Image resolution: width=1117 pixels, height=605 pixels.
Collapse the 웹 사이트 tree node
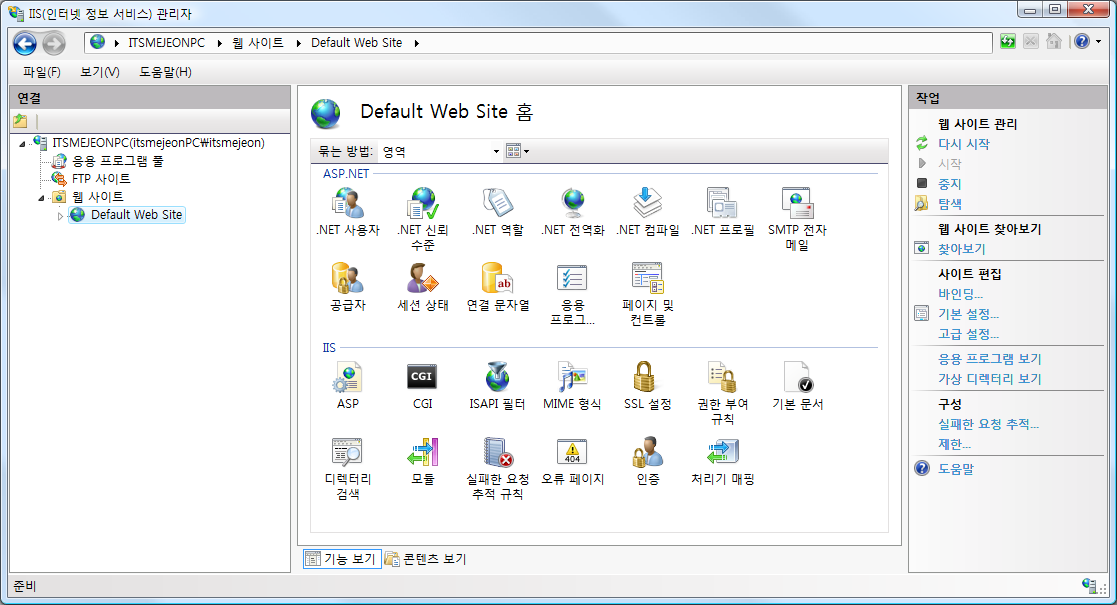(x=42, y=197)
